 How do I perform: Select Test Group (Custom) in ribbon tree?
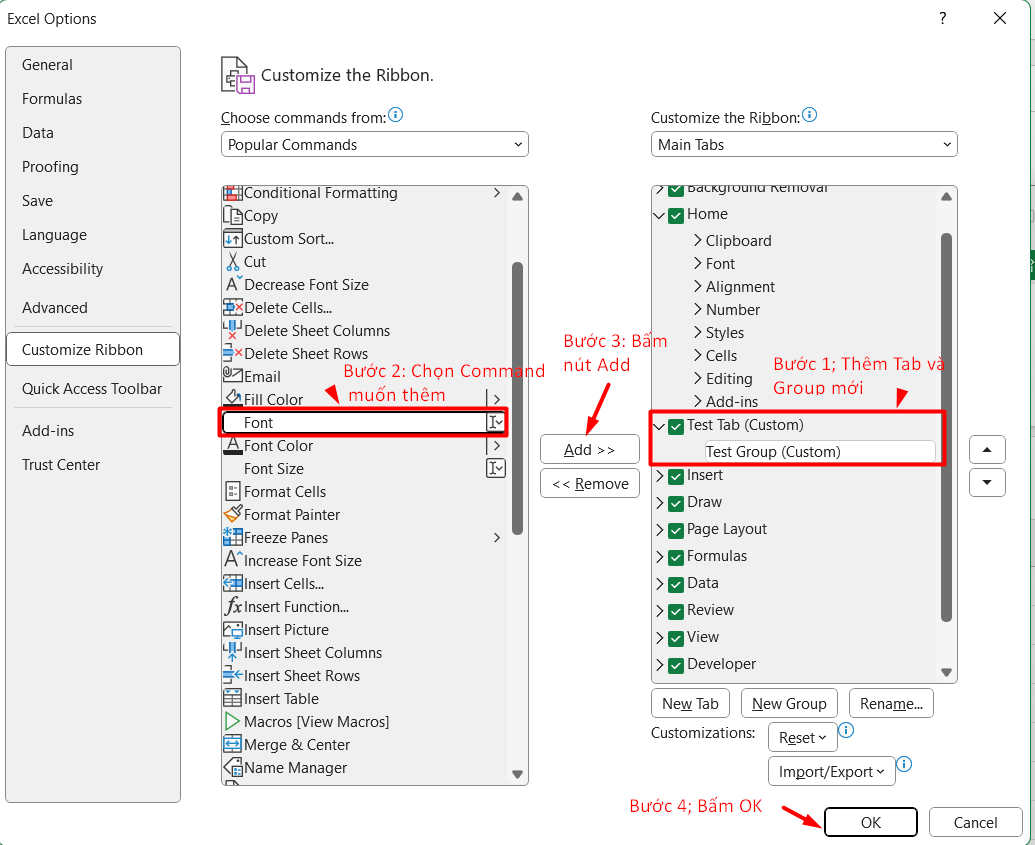[x=773, y=452]
